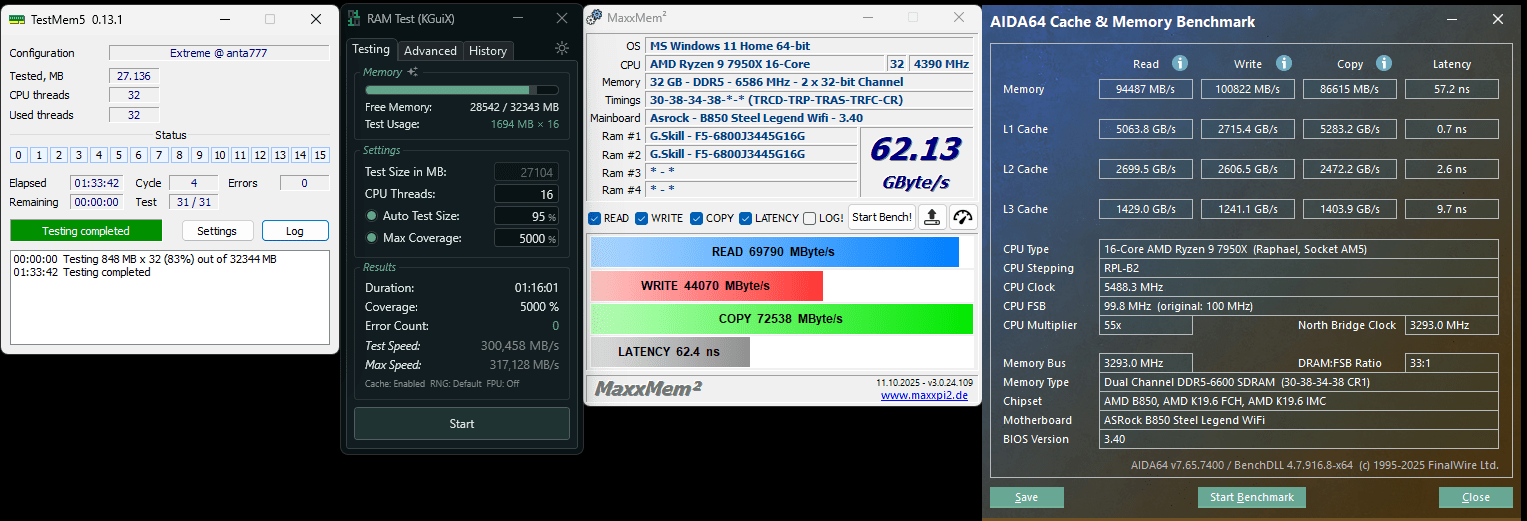Screen dimensions: 1527x521
Task: Click the Max Coverage 5000 % field
Action: (x=527, y=238)
